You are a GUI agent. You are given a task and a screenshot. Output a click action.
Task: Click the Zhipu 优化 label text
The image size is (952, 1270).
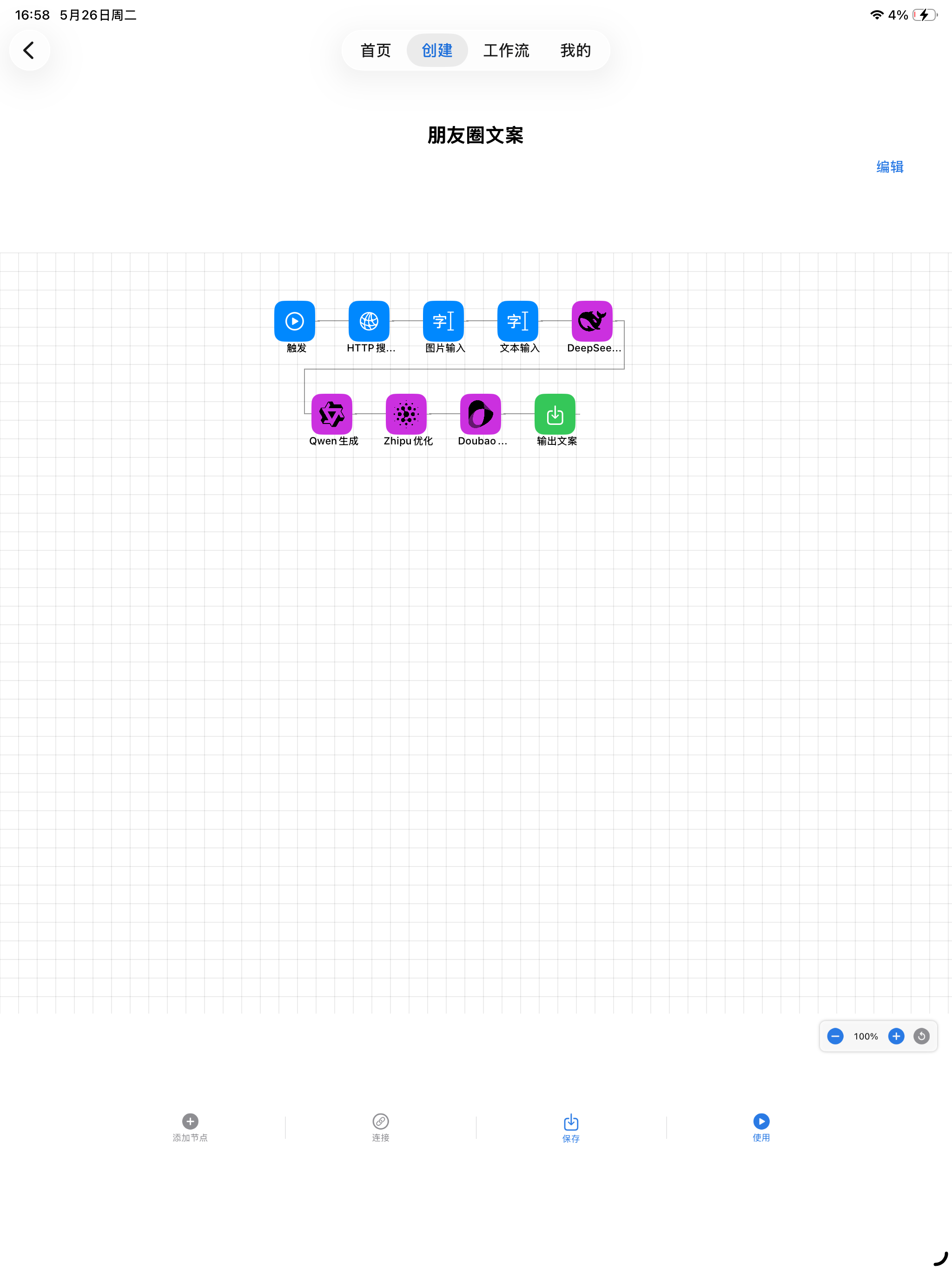pos(408,441)
